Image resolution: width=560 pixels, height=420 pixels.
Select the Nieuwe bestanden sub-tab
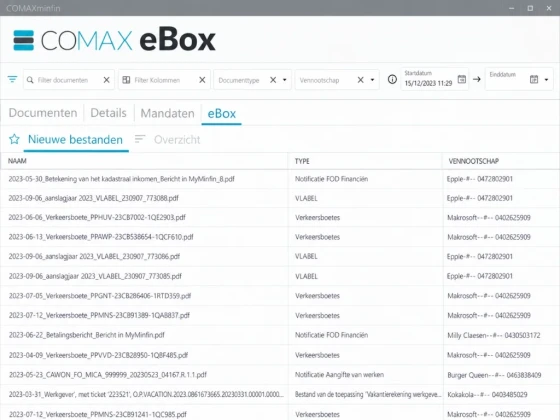[75, 139]
